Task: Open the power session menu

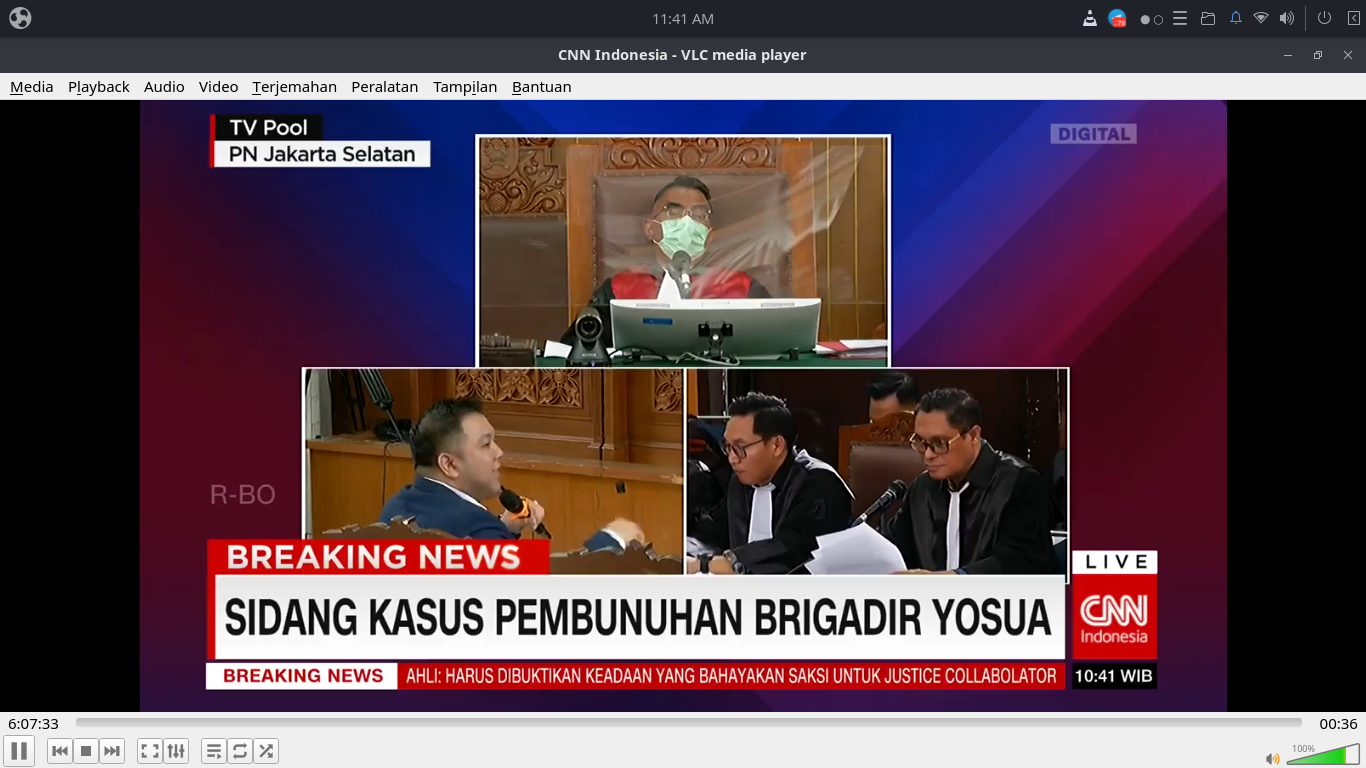Action: click(x=1324, y=18)
